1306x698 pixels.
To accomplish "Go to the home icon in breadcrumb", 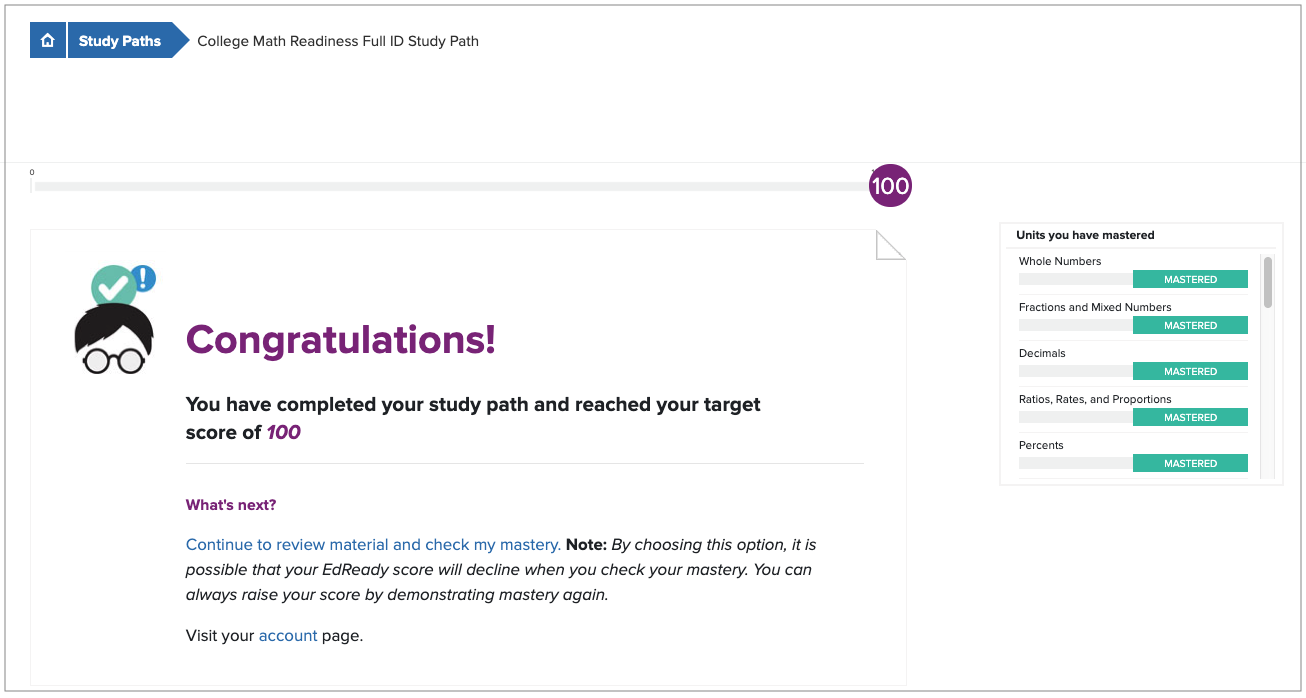I will tap(47, 41).
